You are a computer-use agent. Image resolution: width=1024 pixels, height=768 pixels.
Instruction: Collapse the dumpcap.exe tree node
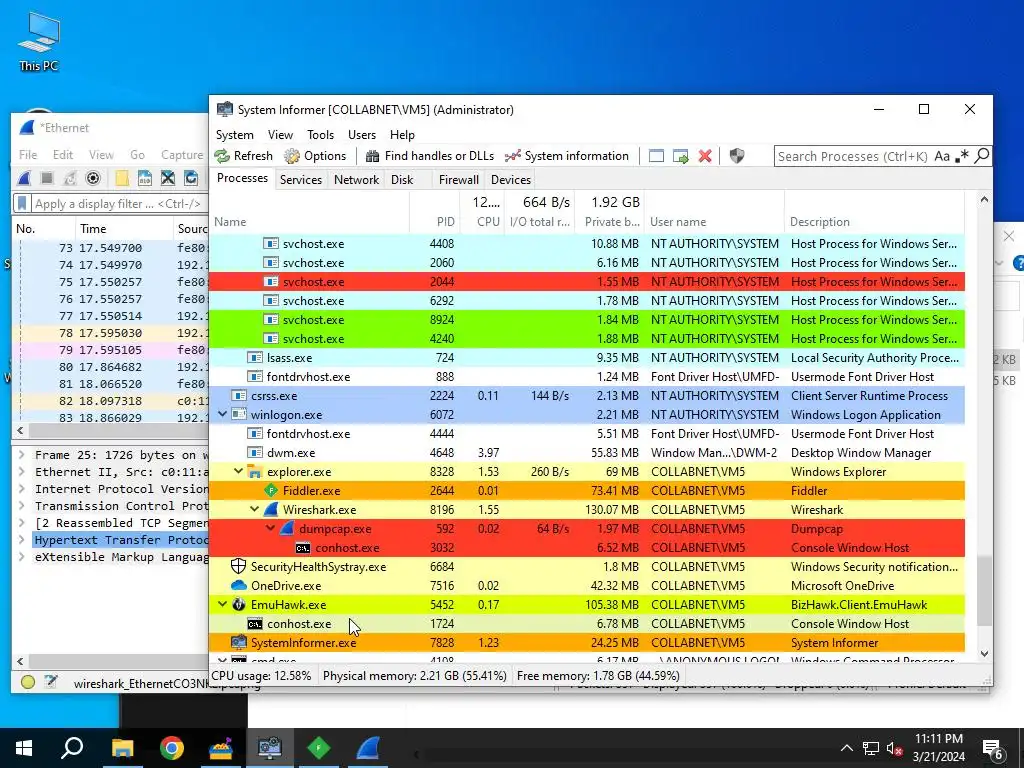pos(270,528)
